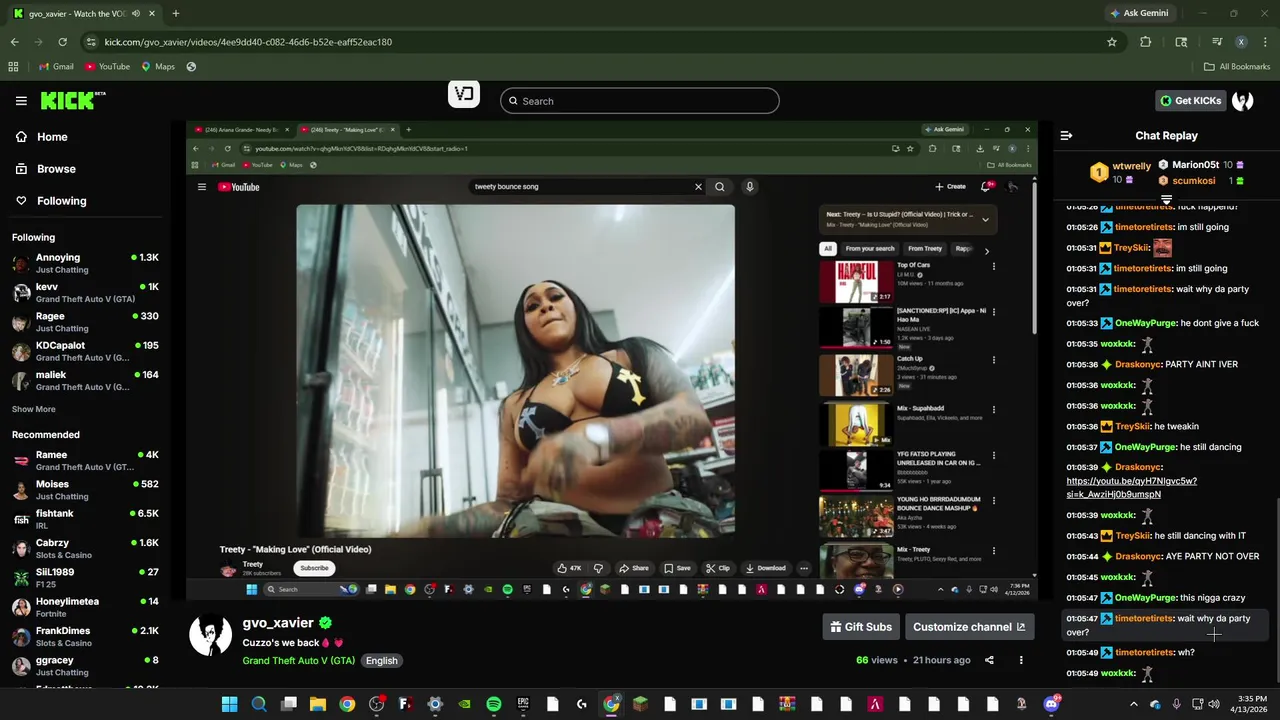Screen dimensions: 1280x720
Task: Open gvo_xavier channel avatar
Action: click(211, 635)
